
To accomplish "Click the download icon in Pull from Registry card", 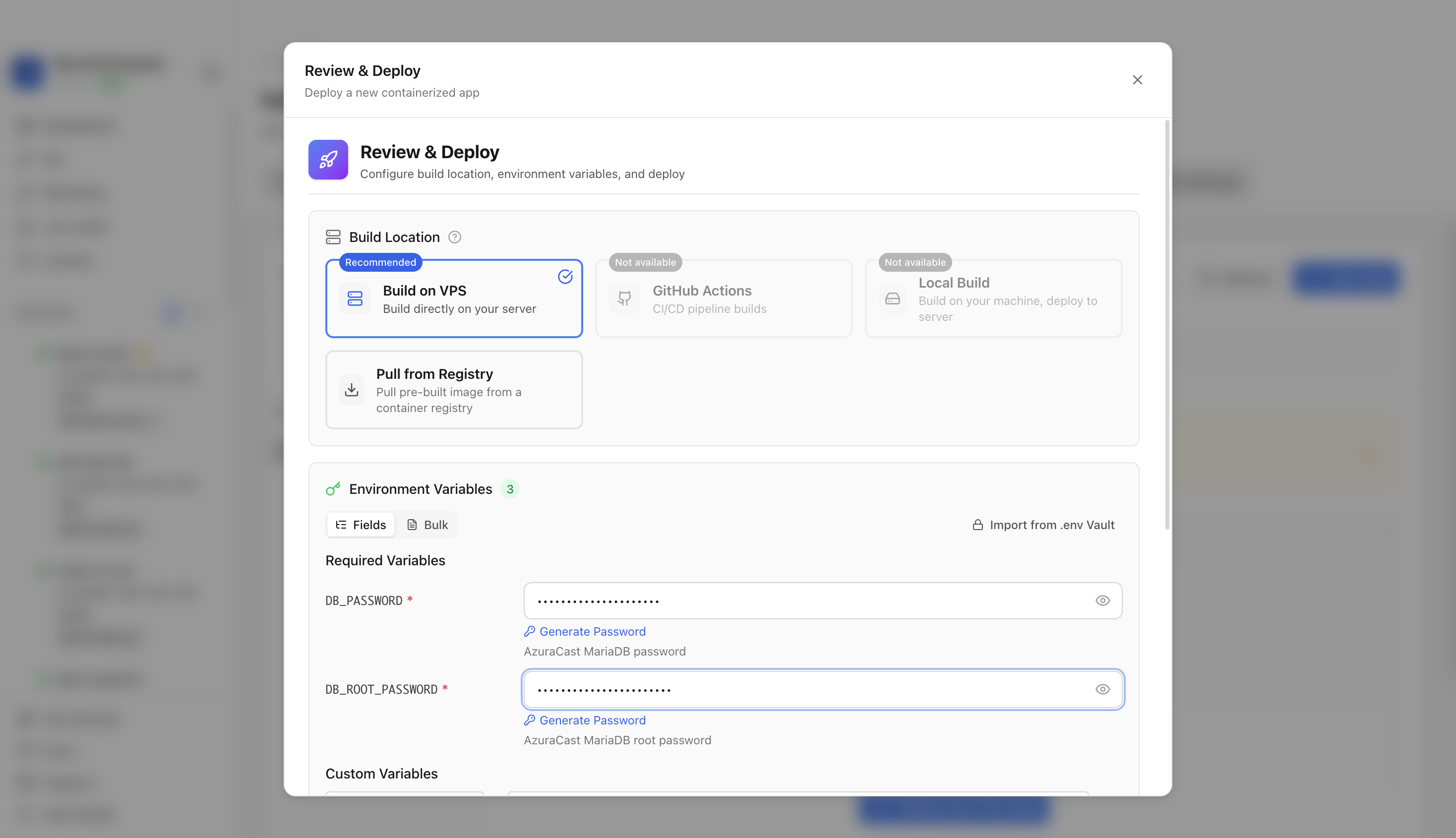I will 352,390.
